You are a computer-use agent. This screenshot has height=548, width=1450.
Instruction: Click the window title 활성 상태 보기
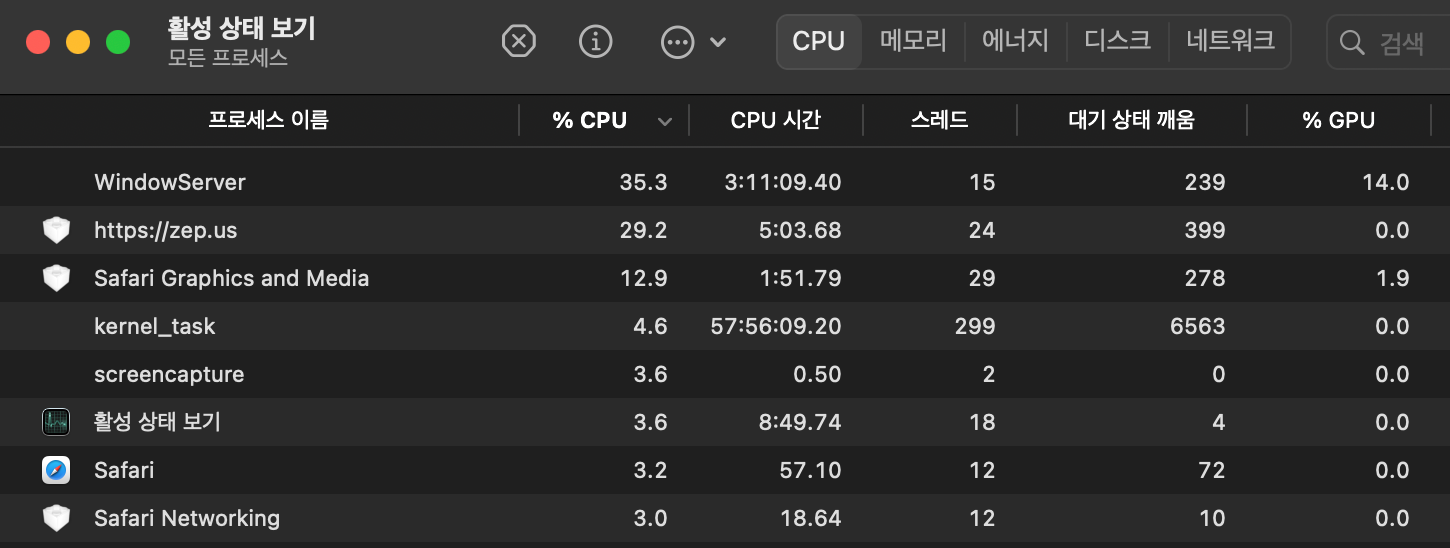pyautogui.click(x=241, y=28)
